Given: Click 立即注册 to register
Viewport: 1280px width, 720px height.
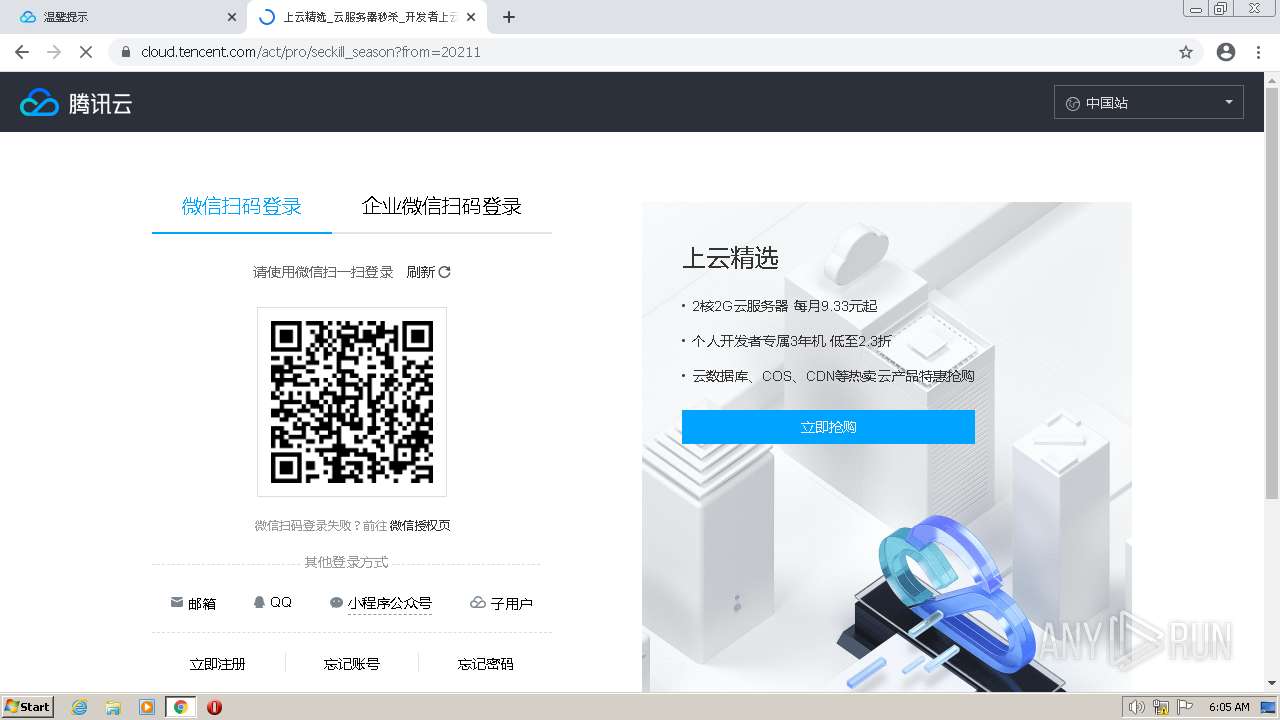Looking at the screenshot, I should coord(217,664).
